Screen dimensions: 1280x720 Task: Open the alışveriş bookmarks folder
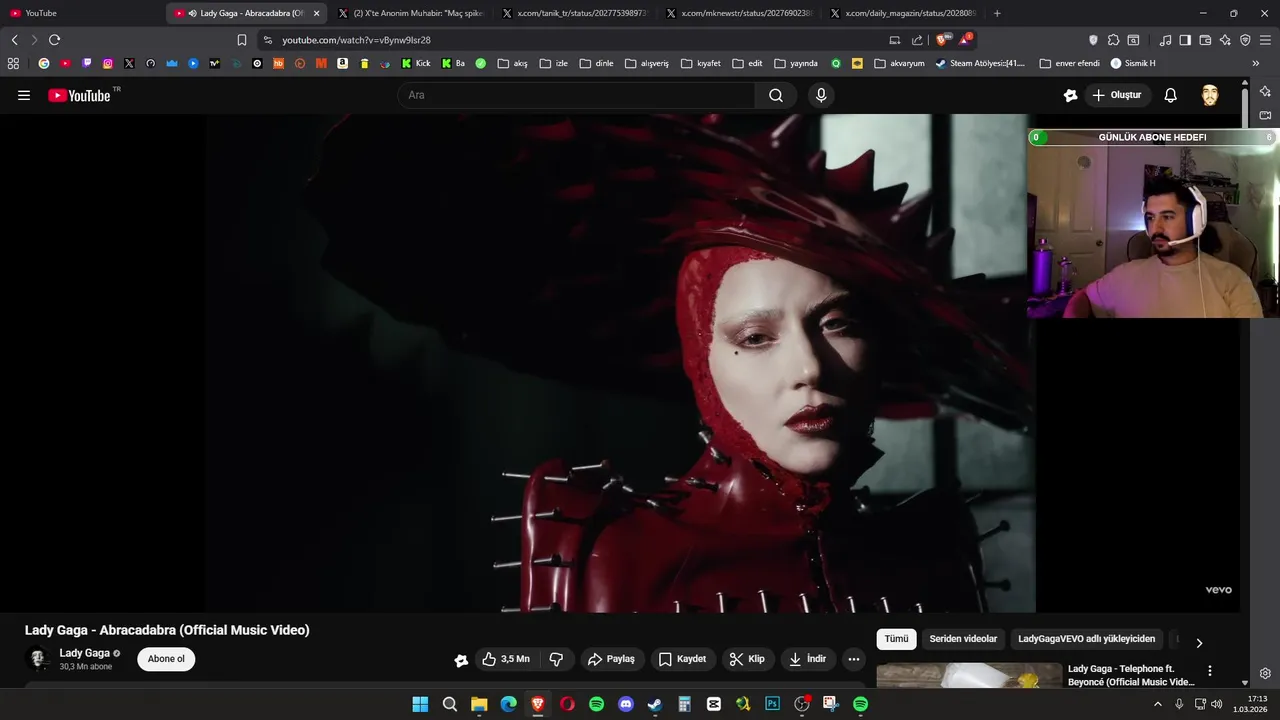646,63
